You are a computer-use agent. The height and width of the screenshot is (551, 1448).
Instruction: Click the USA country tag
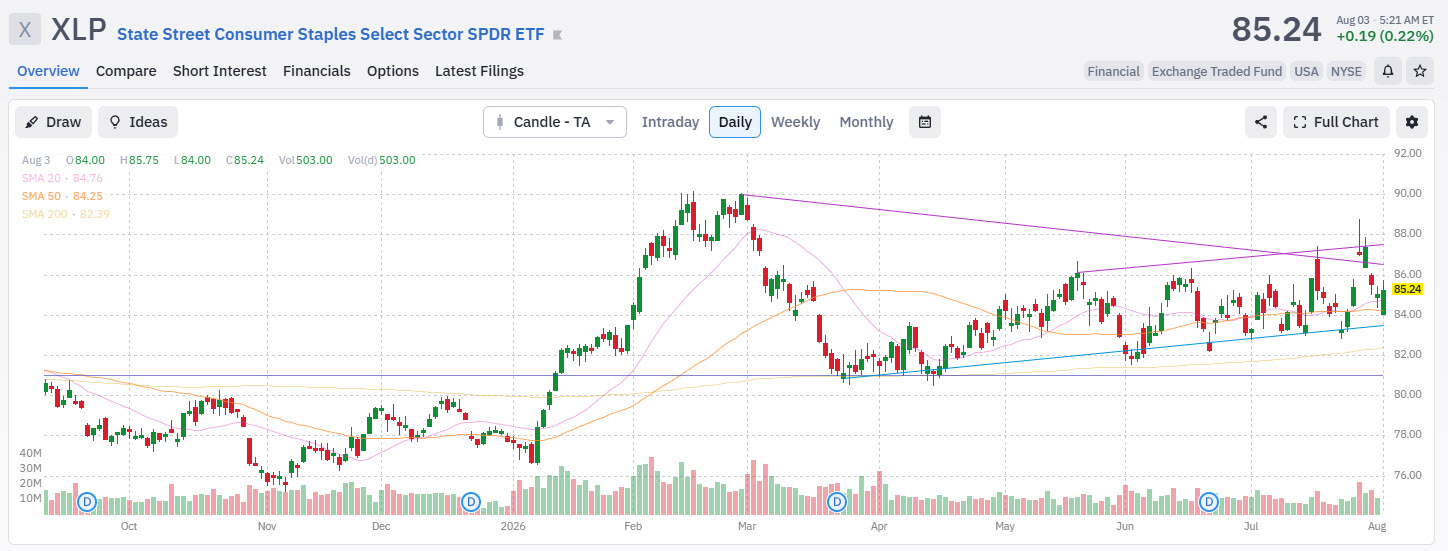(x=1306, y=71)
